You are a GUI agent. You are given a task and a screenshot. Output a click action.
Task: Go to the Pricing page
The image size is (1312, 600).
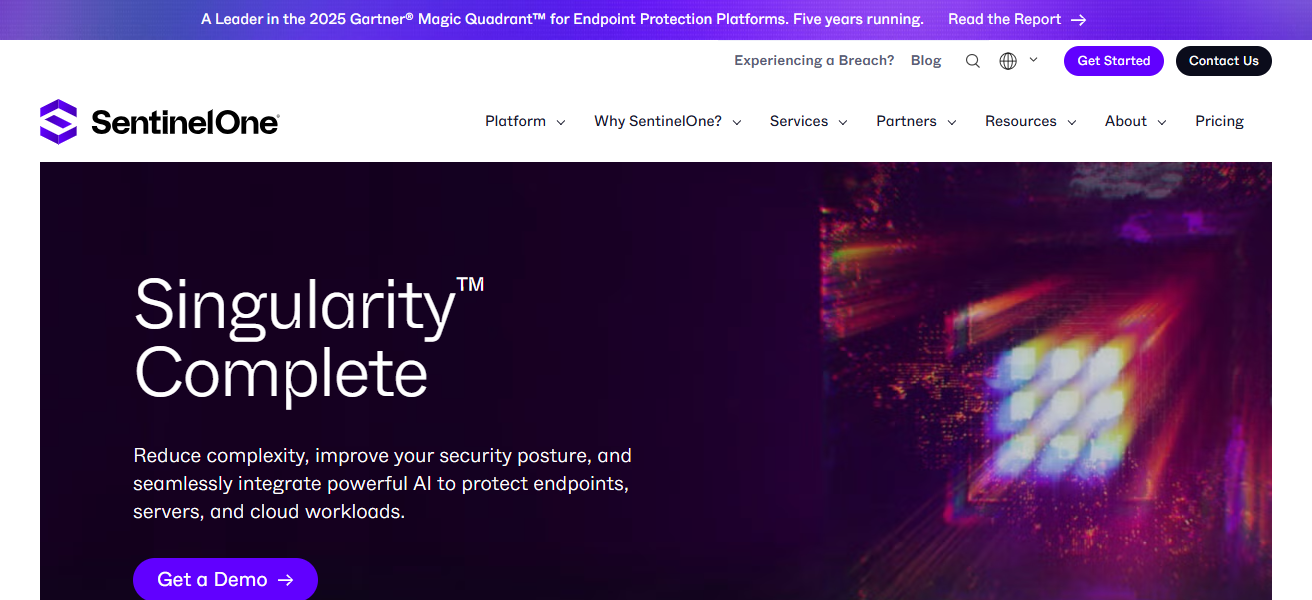pyautogui.click(x=1219, y=121)
